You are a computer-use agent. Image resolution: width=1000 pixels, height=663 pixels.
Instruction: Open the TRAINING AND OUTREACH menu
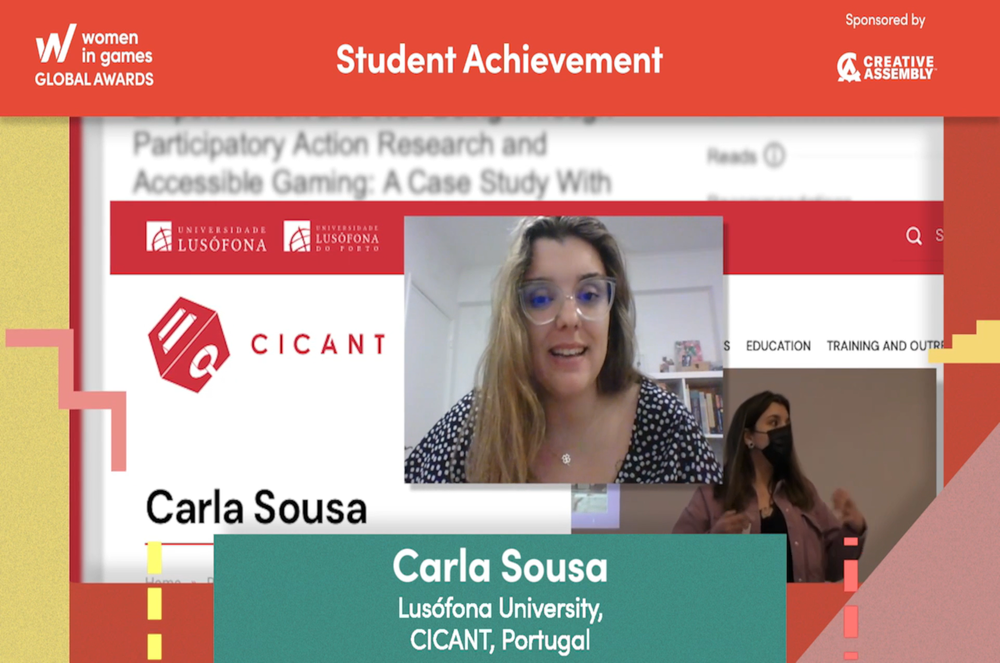[x=884, y=346]
